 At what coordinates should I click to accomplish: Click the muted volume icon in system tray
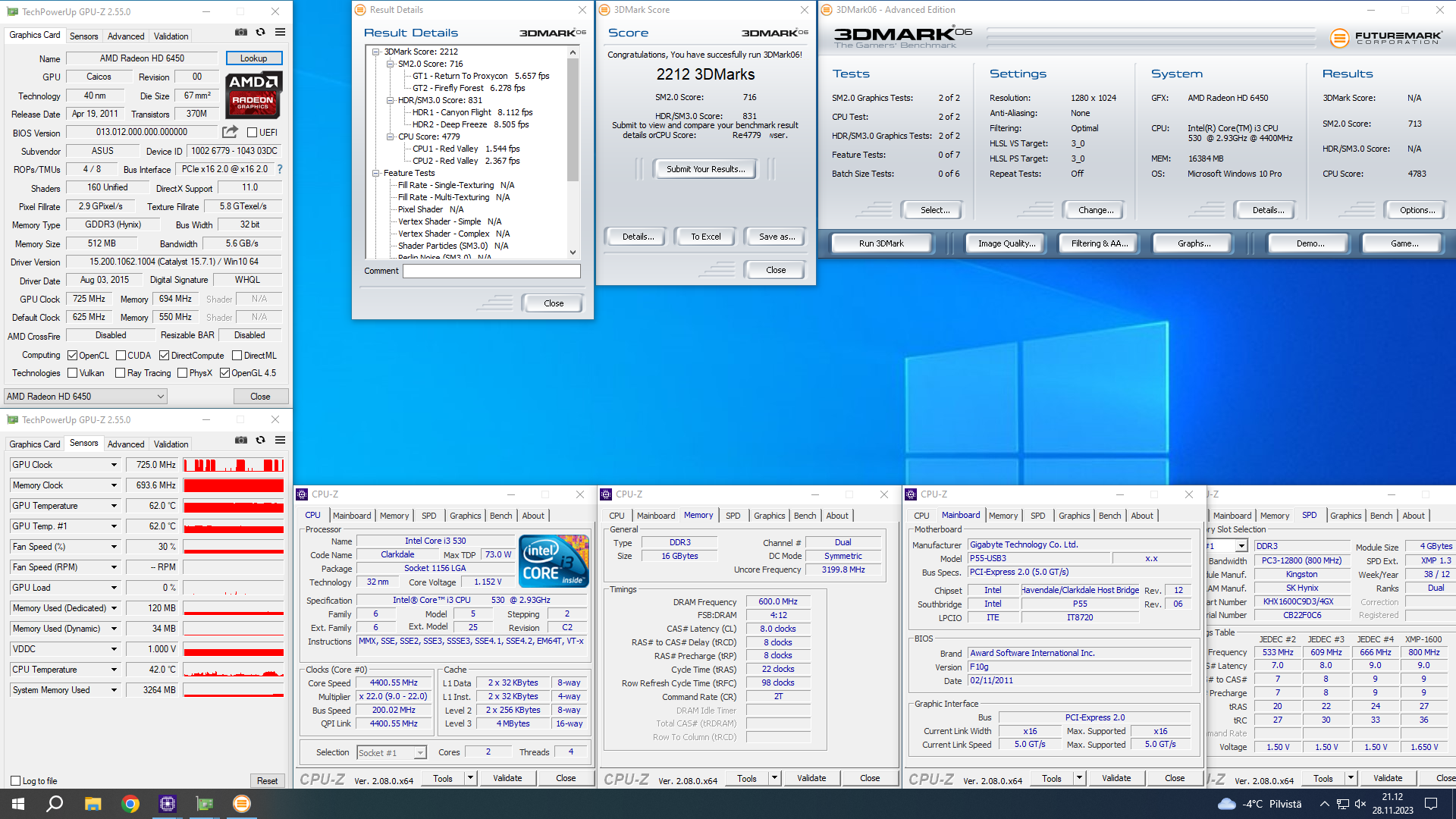[1360, 804]
